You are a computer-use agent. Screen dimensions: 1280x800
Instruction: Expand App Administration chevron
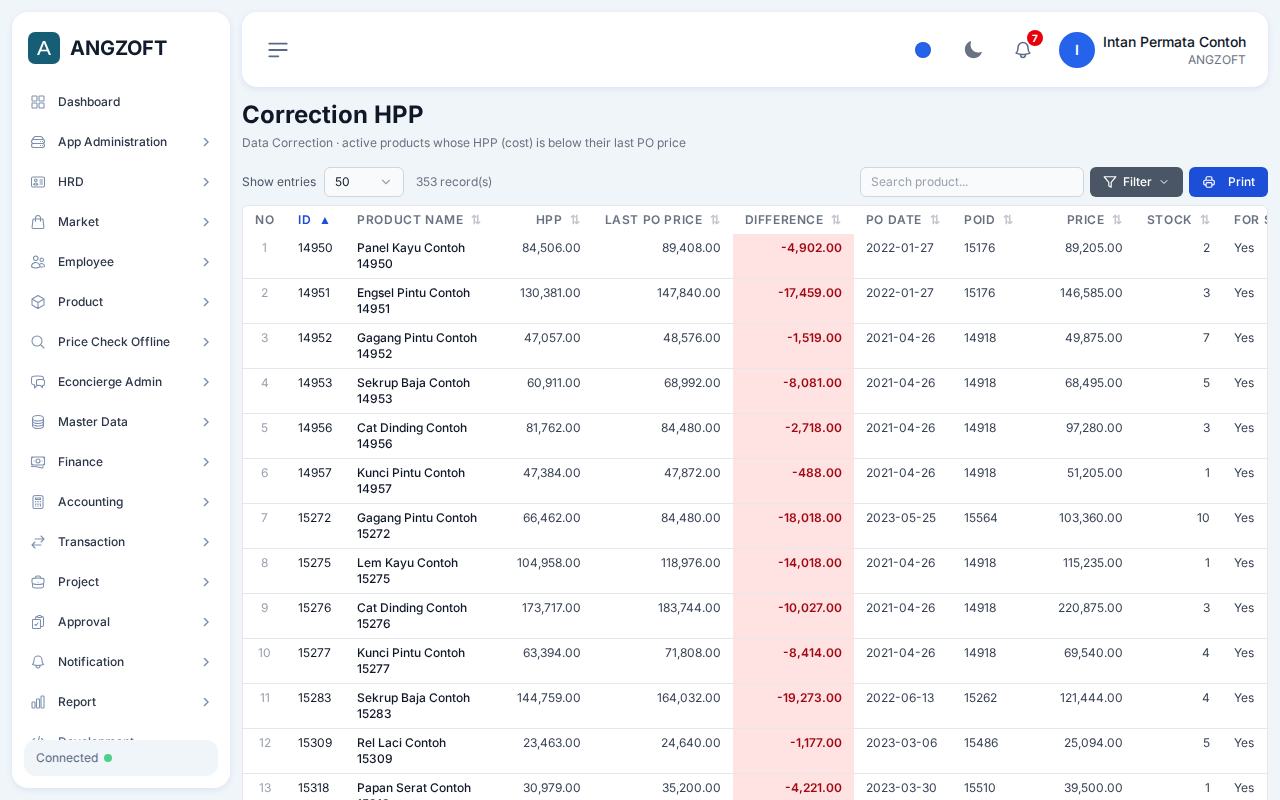click(206, 142)
